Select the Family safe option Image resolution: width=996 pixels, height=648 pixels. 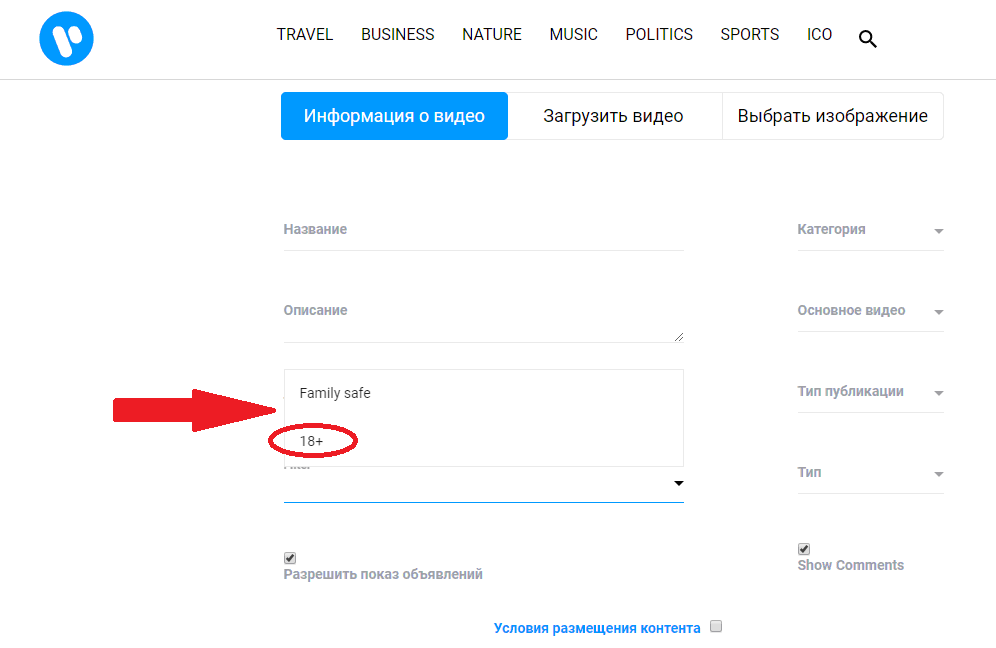[x=483, y=393]
